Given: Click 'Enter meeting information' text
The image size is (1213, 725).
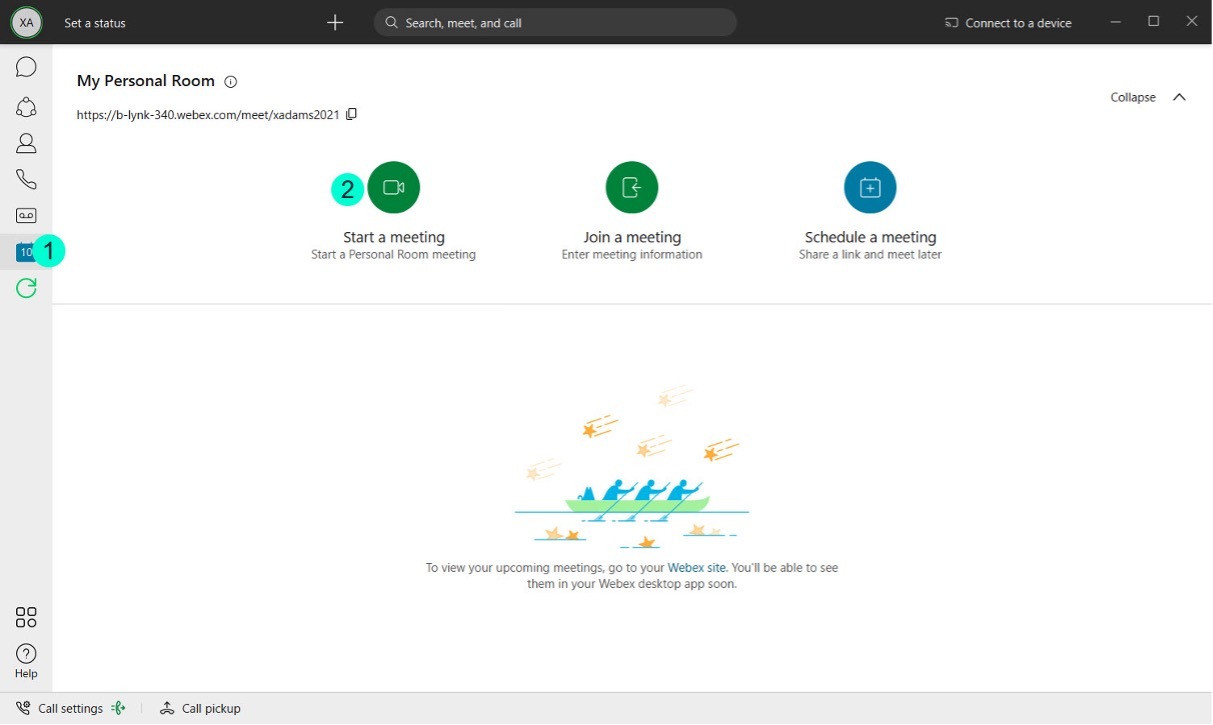Looking at the screenshot, I should click(632, 255).
